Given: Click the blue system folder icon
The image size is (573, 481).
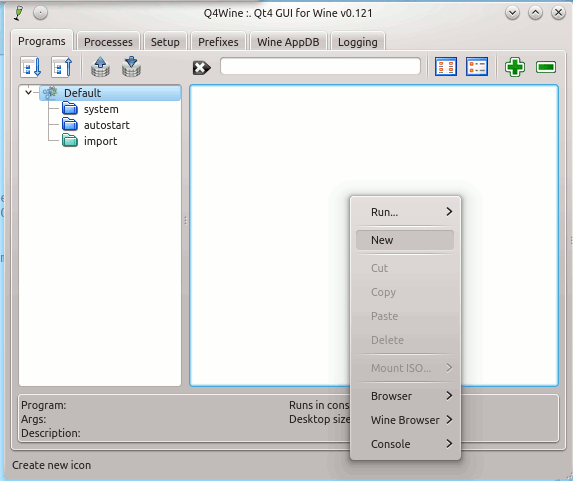Looking at the screenshot, I should 69,109.
